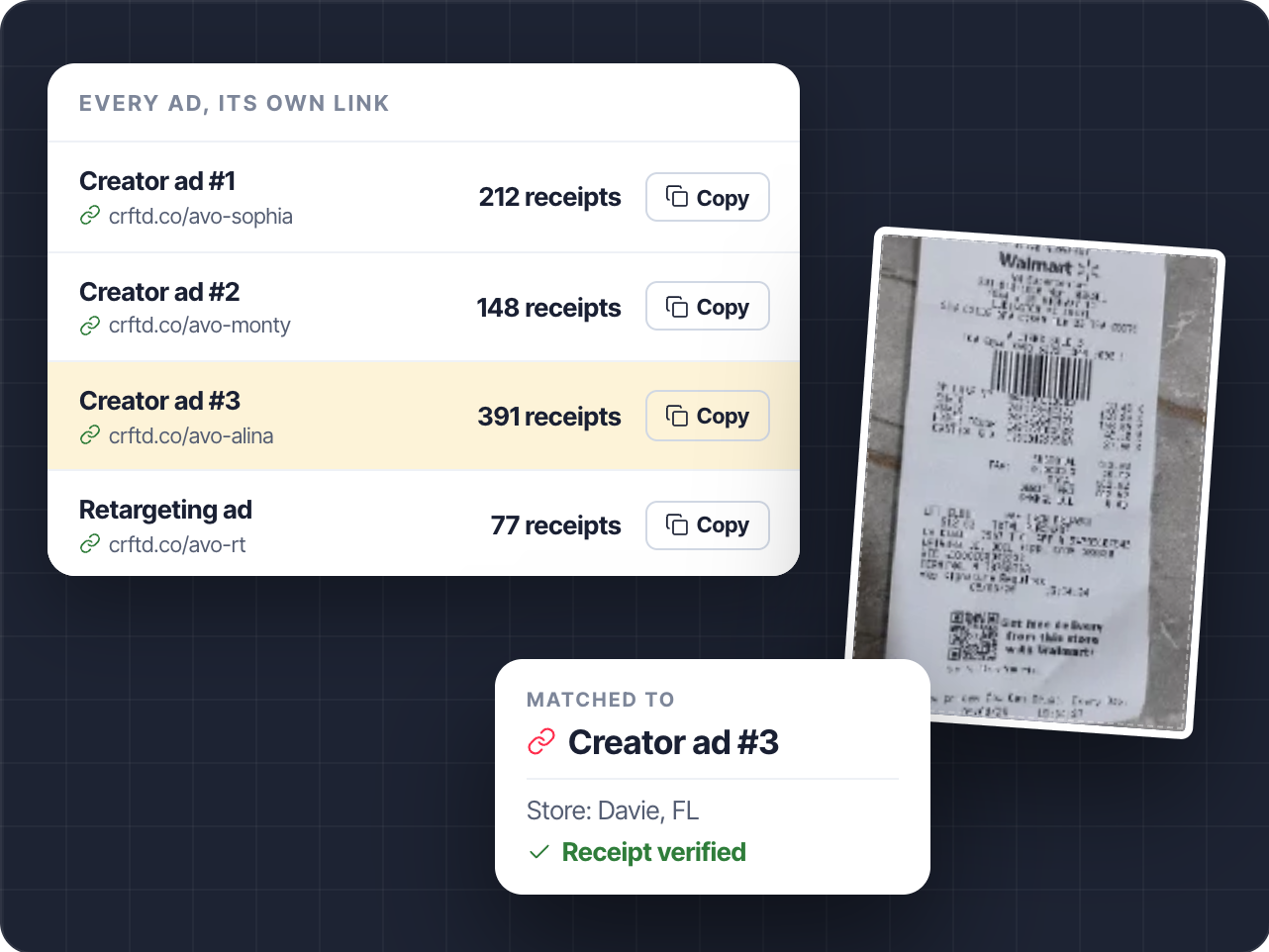
Task: Click the Every Ad, Its Own Link heading
Action: (234, 103)
